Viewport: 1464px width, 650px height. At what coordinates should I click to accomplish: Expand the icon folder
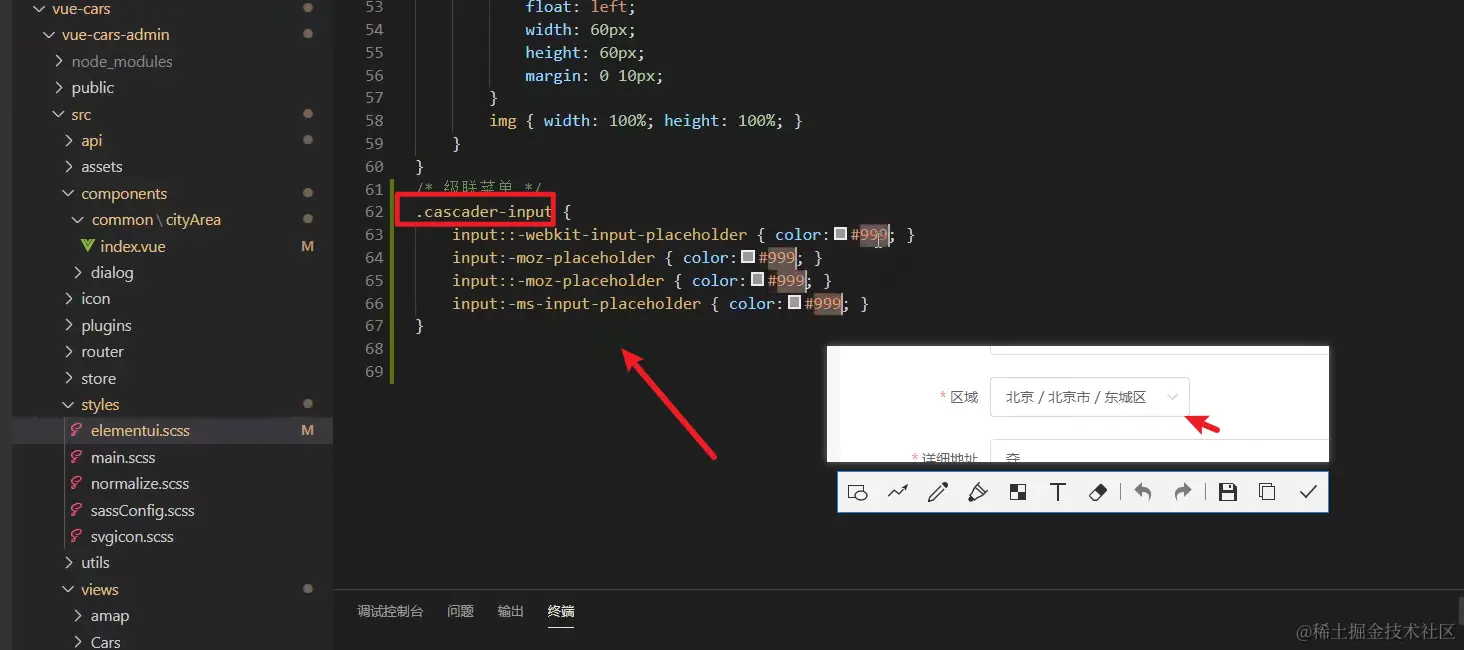[69, 298]
